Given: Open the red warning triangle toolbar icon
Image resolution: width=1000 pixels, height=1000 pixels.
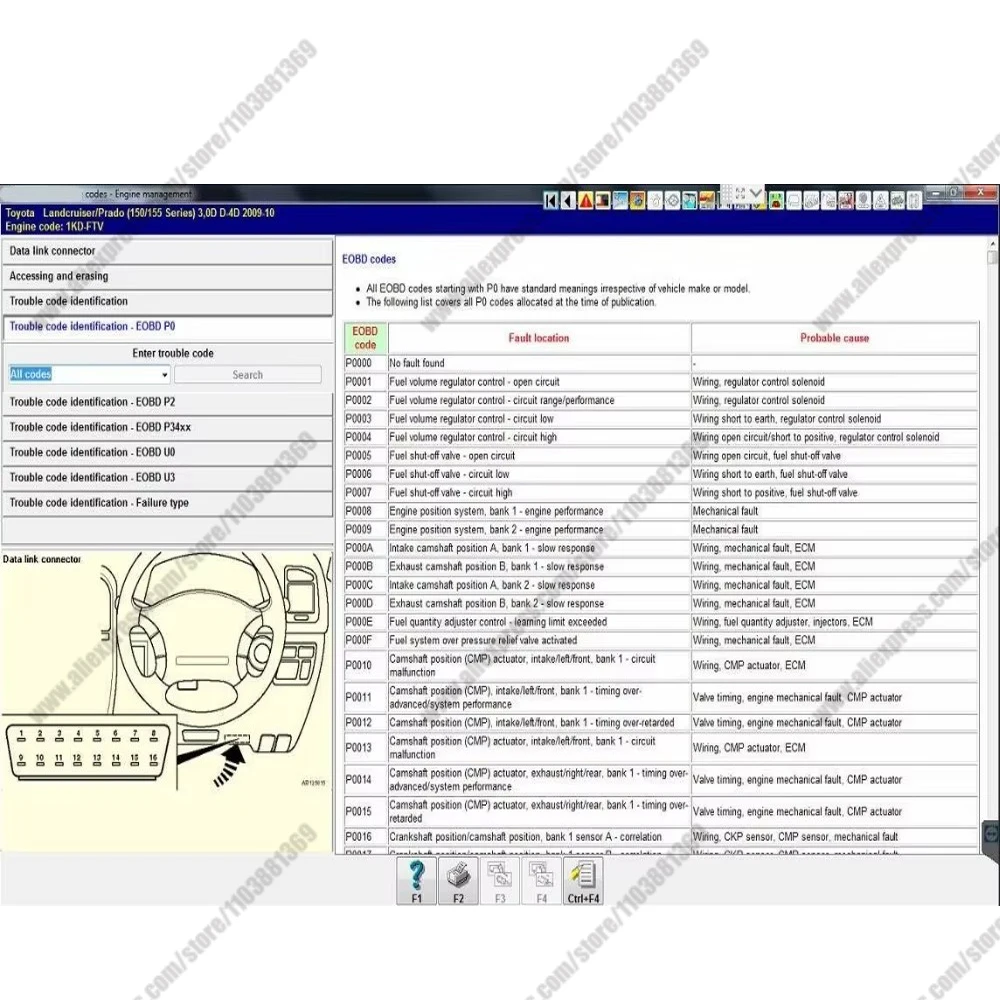Looking at the screenshot, I should [x=585, y=202].
